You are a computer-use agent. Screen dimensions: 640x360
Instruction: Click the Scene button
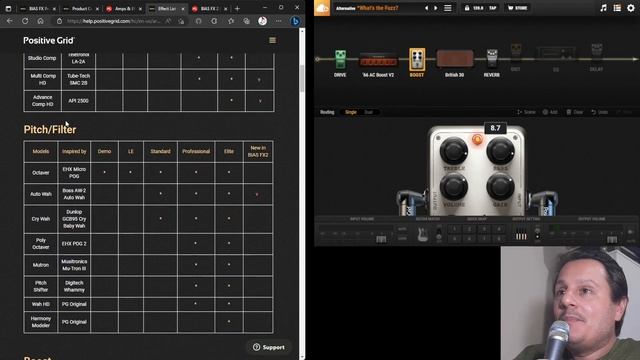526,112
